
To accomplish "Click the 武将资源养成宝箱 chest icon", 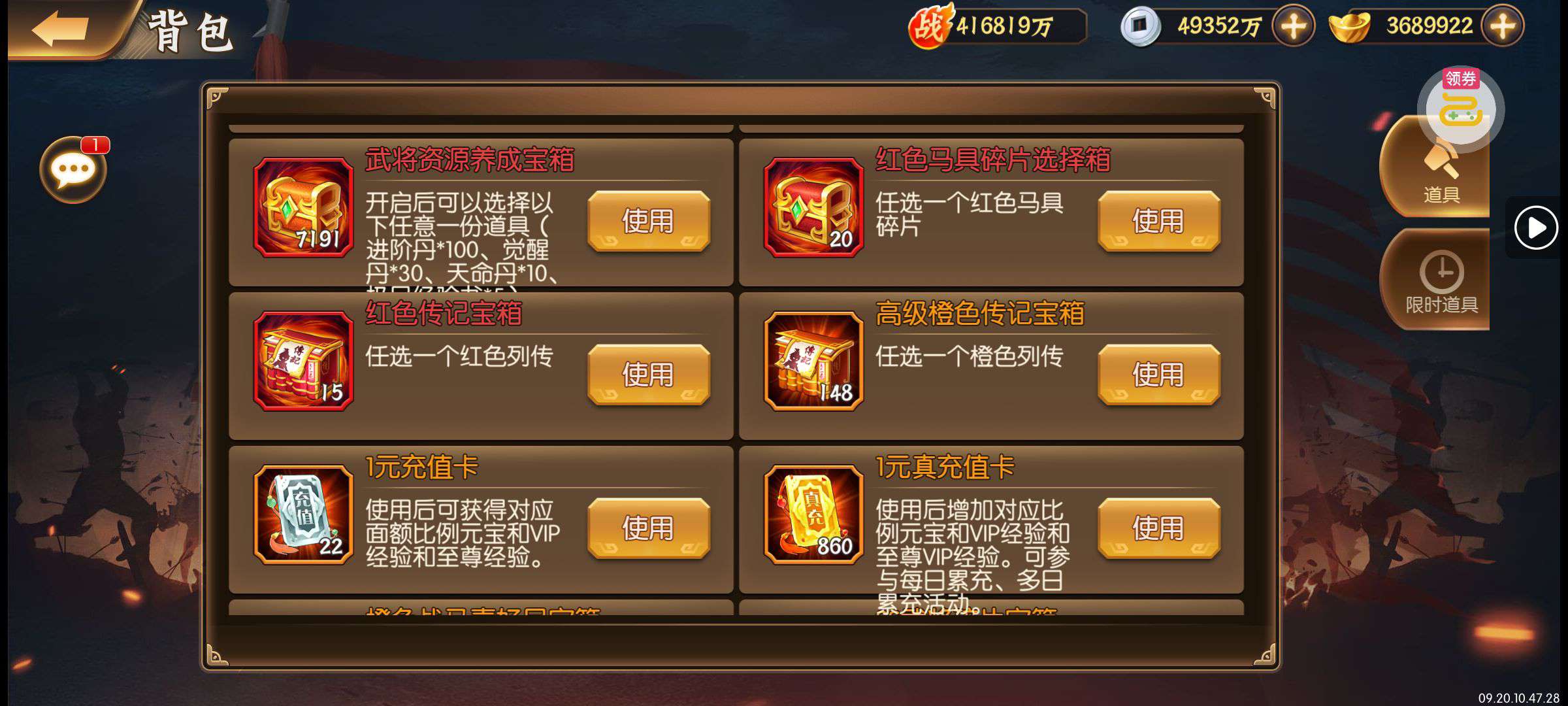I will tap(303, 207).
